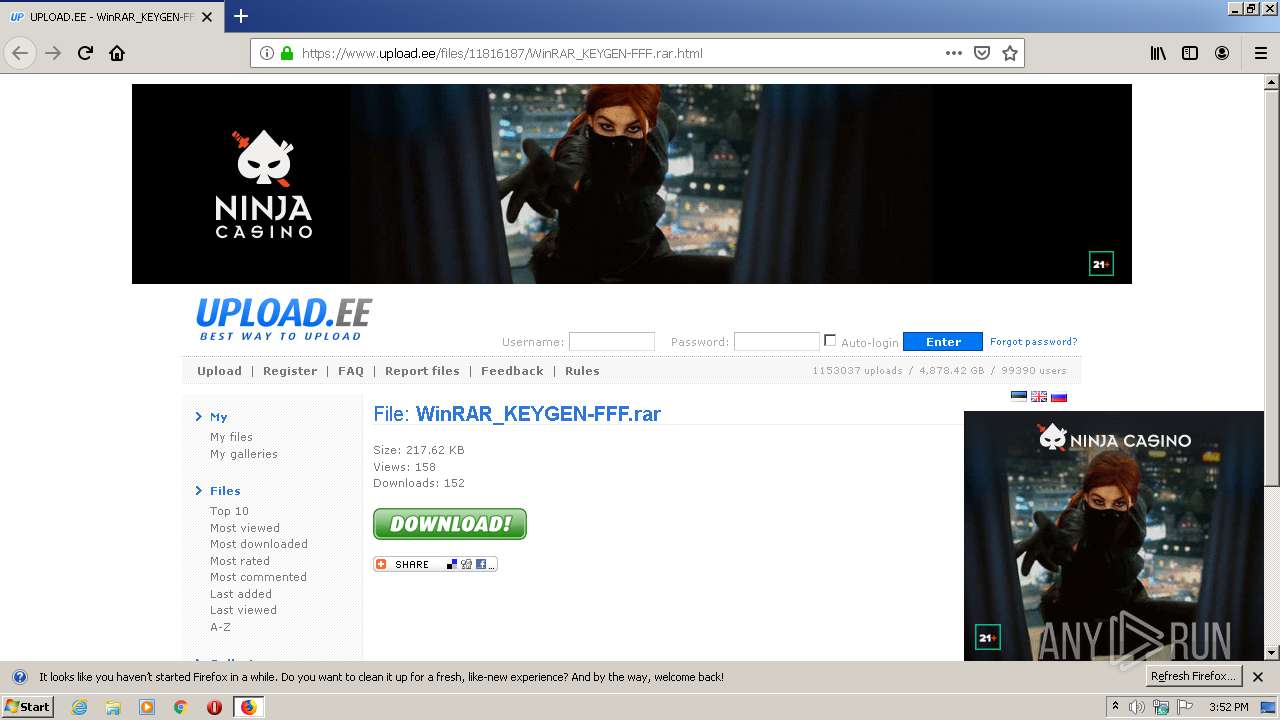Open the Most downloaded link
Viewport: 1280px width, 720px height.
pos(259,544)
